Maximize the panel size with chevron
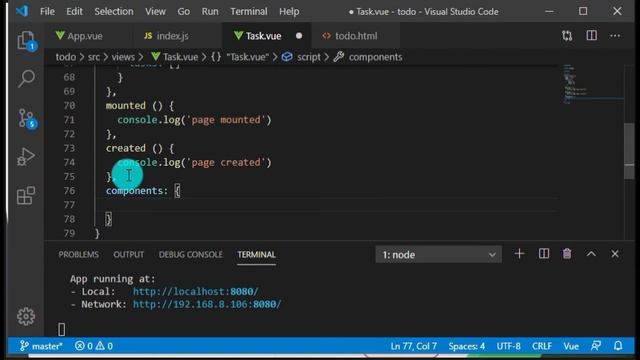 click(x=591, y=254)
